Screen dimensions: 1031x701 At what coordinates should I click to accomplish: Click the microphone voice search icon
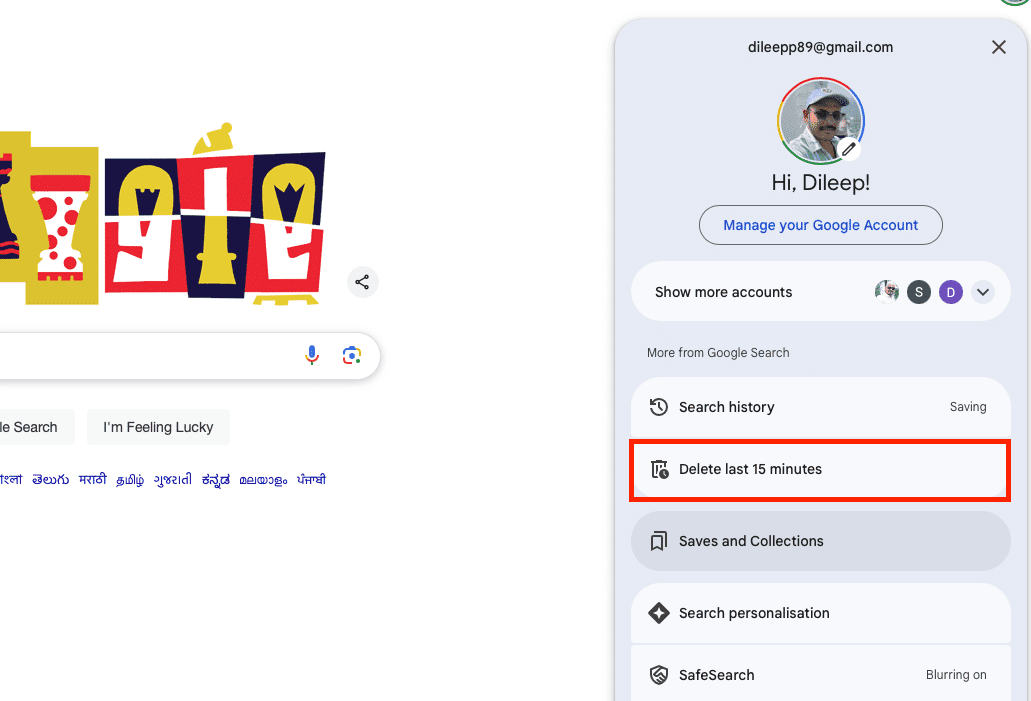(x=312, y=355)
